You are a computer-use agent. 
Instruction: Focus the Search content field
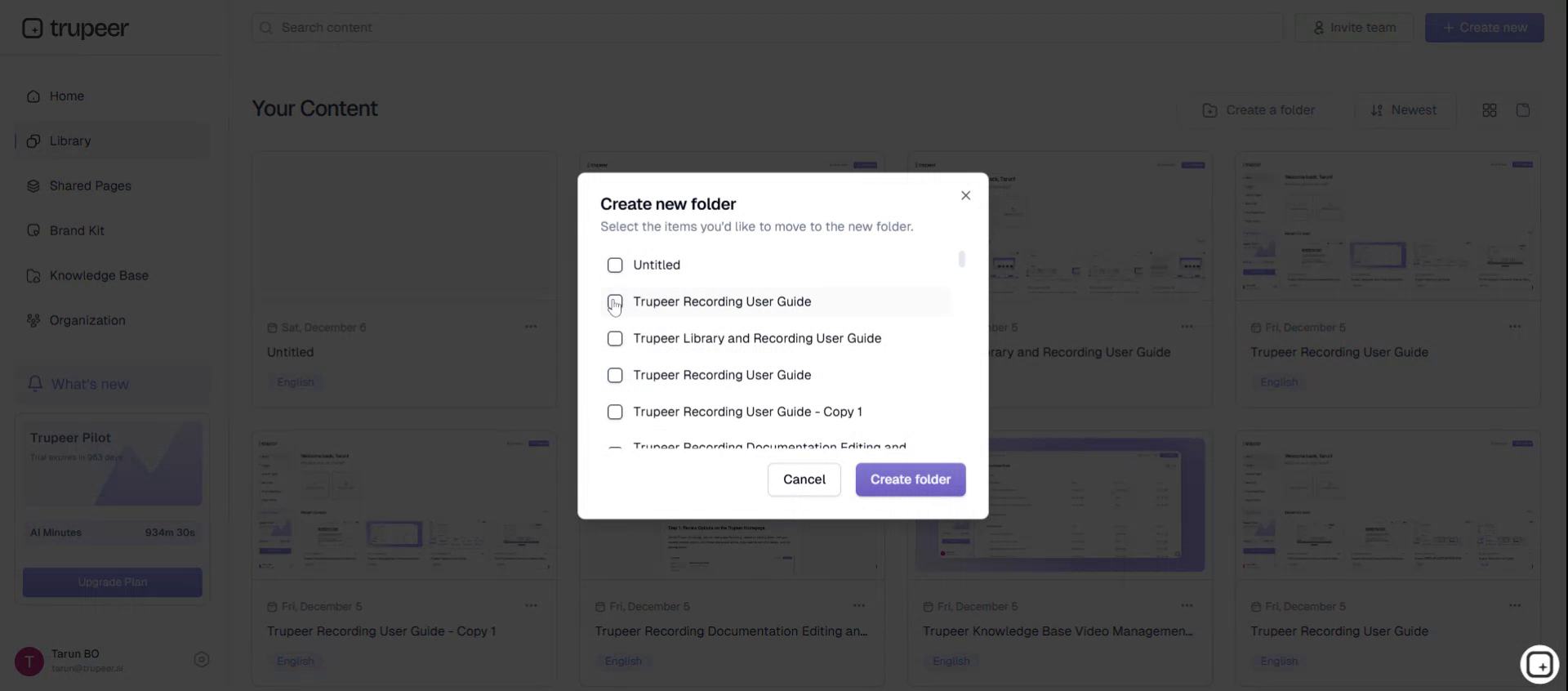[767, 28]
